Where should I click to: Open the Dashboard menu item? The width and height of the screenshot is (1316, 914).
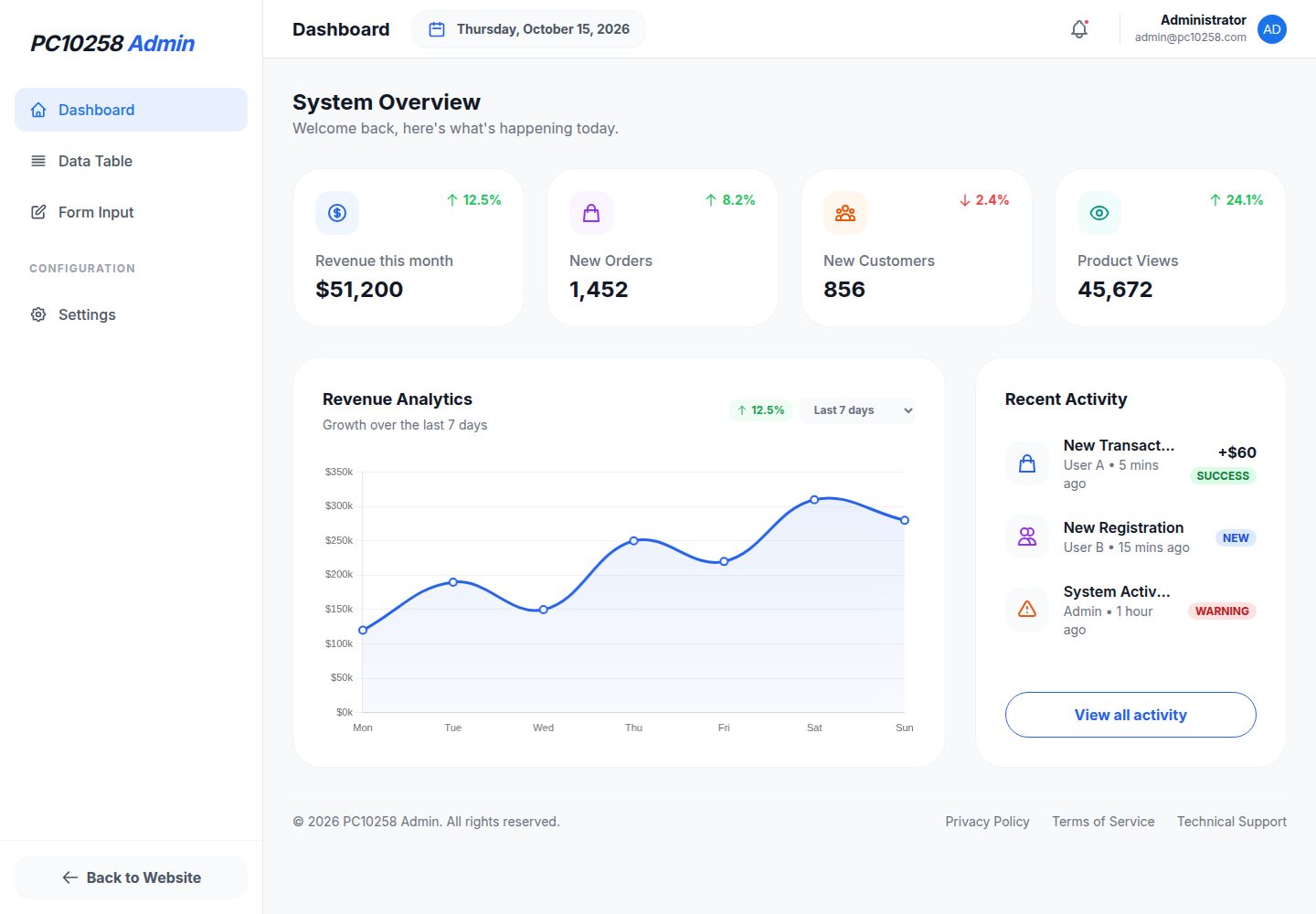(x=131, y=110)
